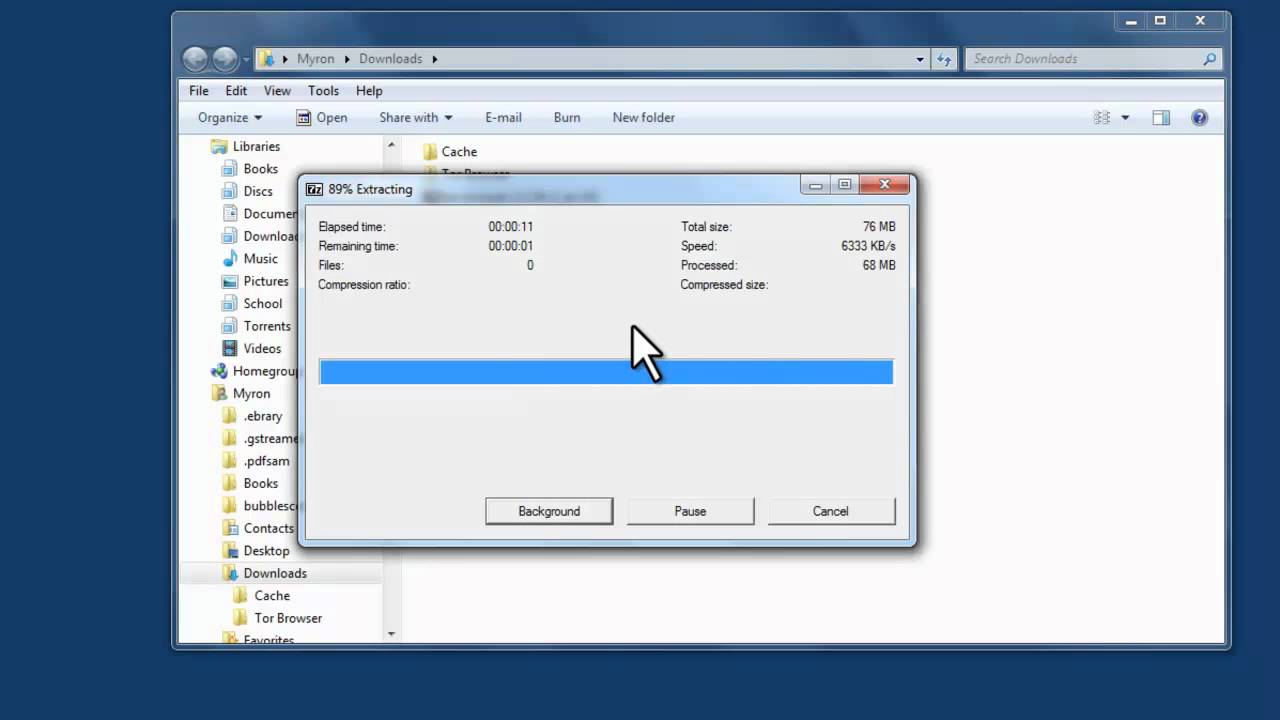Click the search magnifier icon

point(1210,59)
